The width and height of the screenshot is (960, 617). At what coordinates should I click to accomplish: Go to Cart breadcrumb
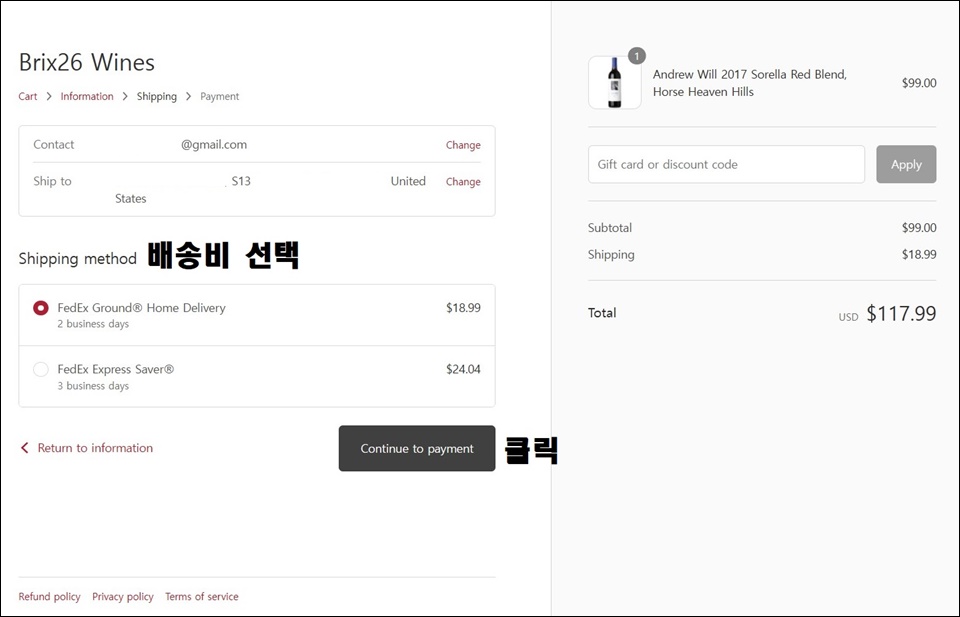click(x=28, y=97)
